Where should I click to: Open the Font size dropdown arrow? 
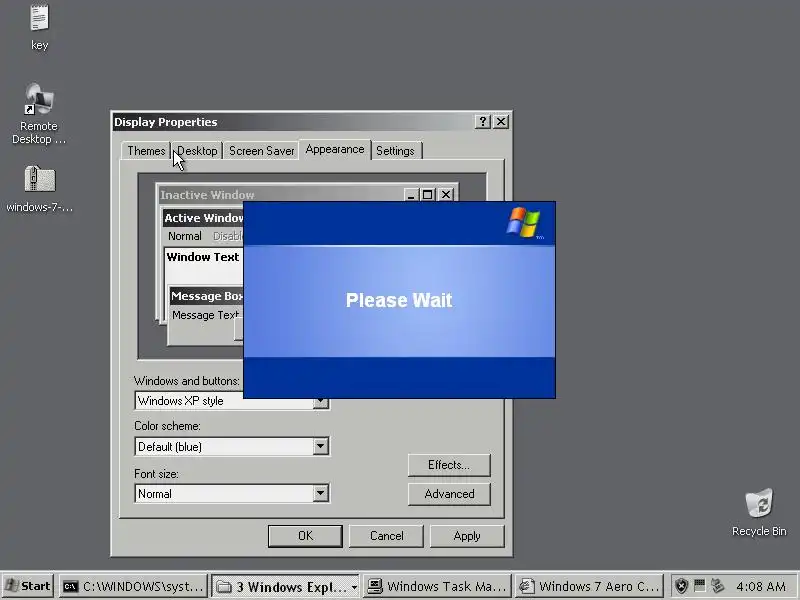(x=320, y=493)
